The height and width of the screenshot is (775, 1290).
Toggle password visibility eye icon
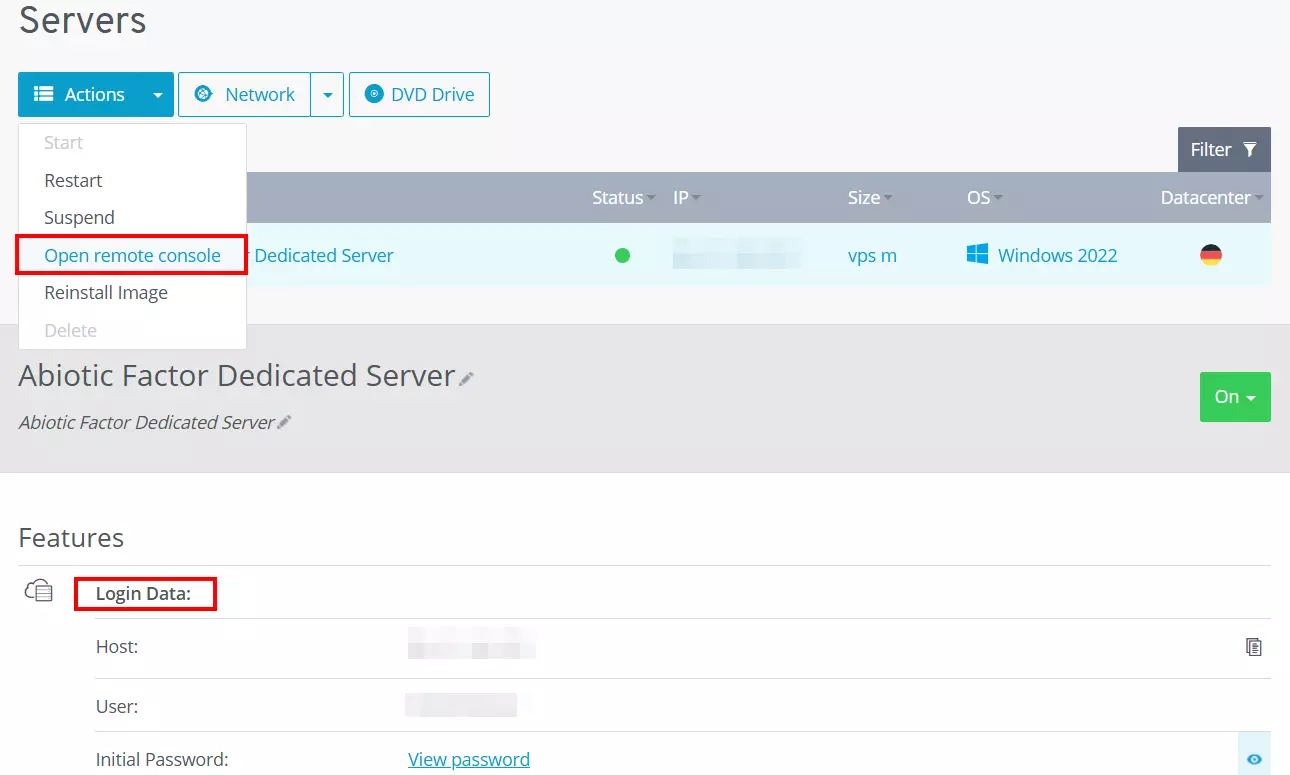pos(1254,760)
